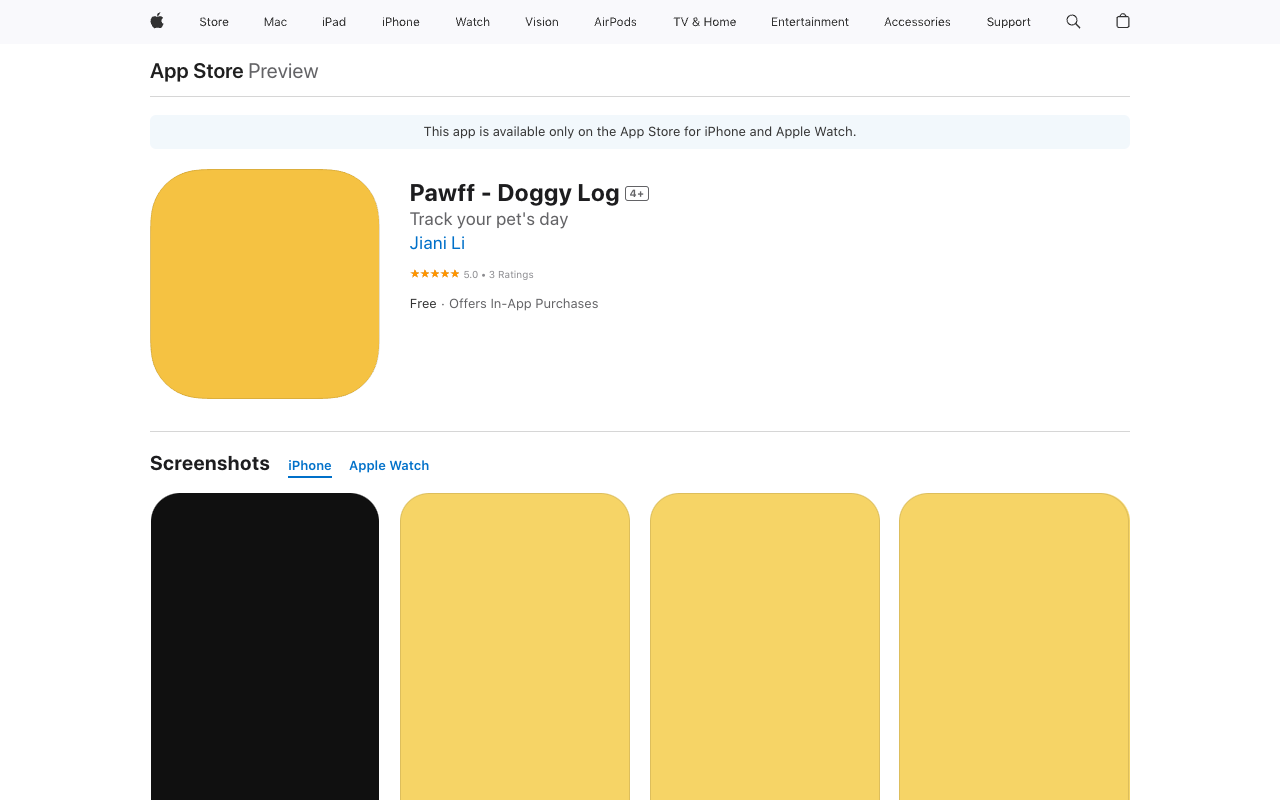Image resolution: width=1280 pixels, height=800 pixels.
Task: Click the Screenshots section heading
Action: point(210,463)
